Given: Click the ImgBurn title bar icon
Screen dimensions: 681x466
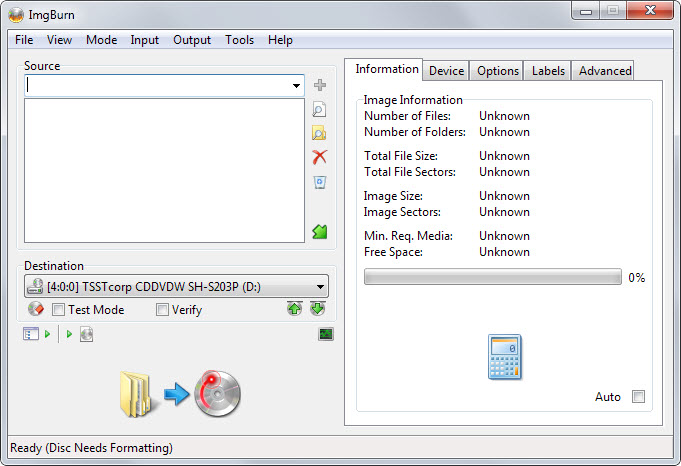Looking at the screenshot, I should pyautogui.click(x=16, y=15).
